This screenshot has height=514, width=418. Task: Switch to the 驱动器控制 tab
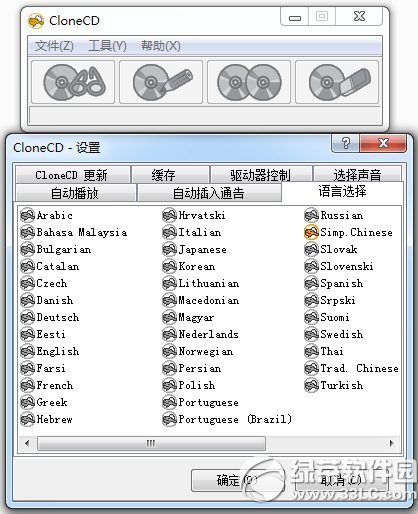261,175
